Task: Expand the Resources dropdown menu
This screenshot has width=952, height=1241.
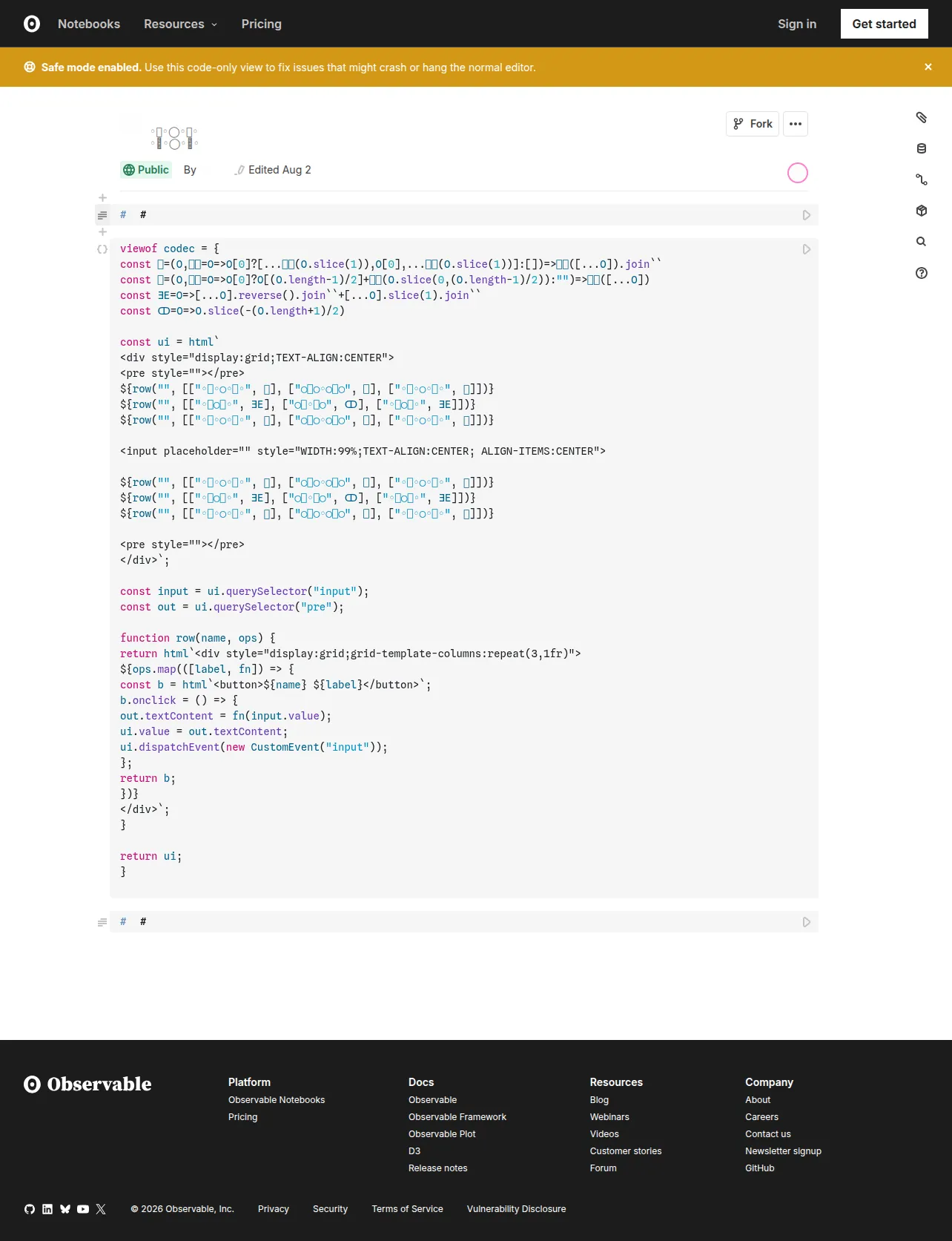Action: click(181, 24)
